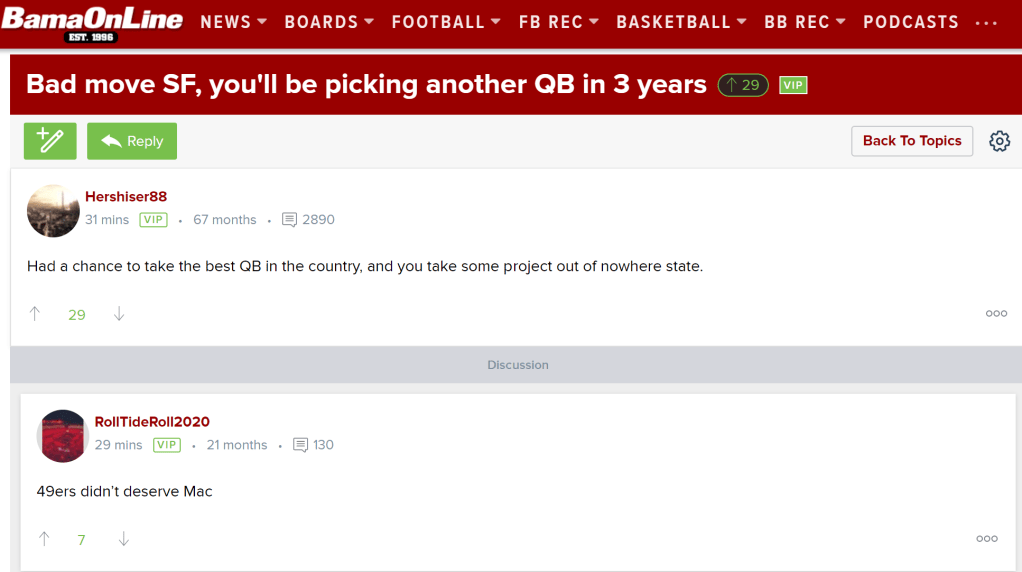
Task: Open the Basketball nav menu
Action: click(x=681, y=22)
